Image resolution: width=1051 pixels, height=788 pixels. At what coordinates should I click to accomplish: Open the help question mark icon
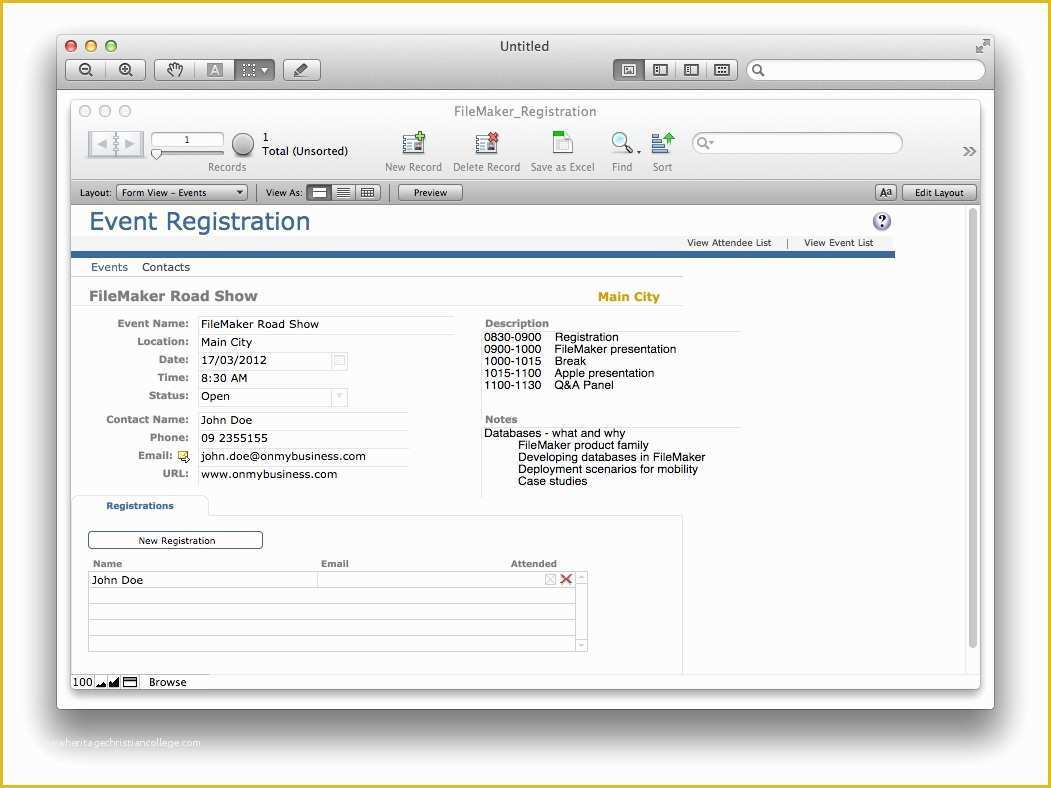(882, 221)
